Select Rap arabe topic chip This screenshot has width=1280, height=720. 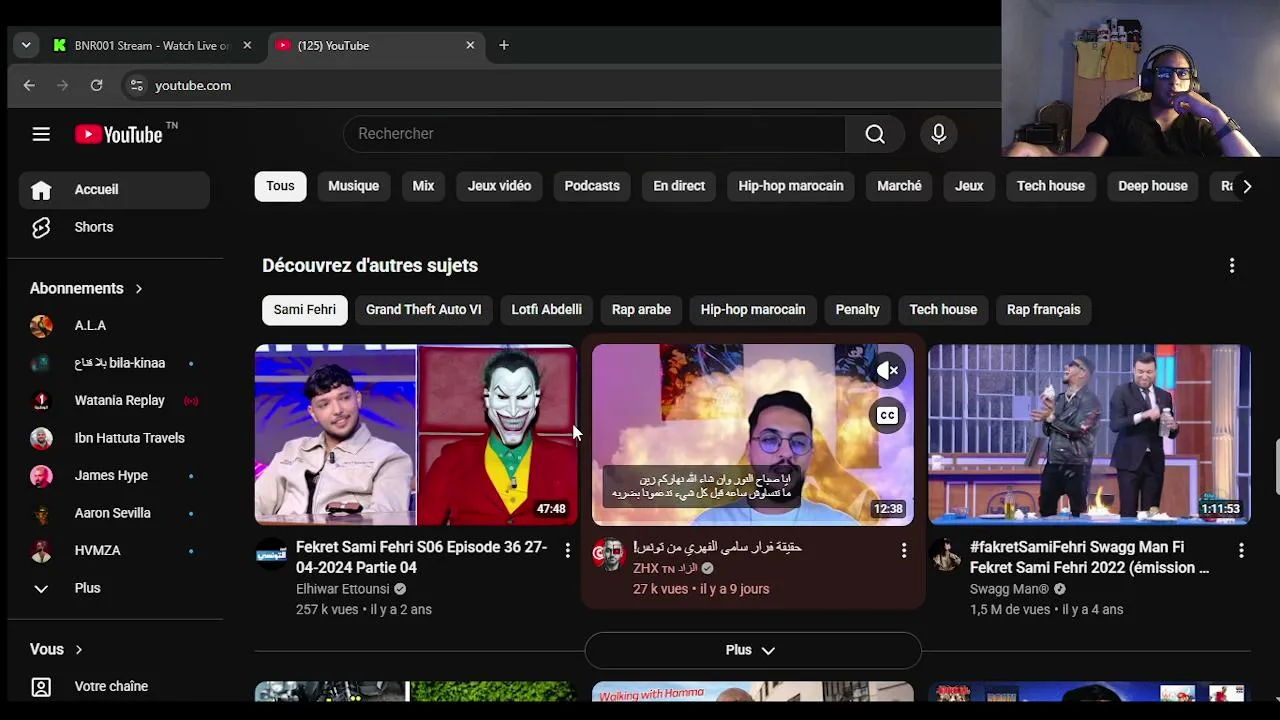coord(641,310)
